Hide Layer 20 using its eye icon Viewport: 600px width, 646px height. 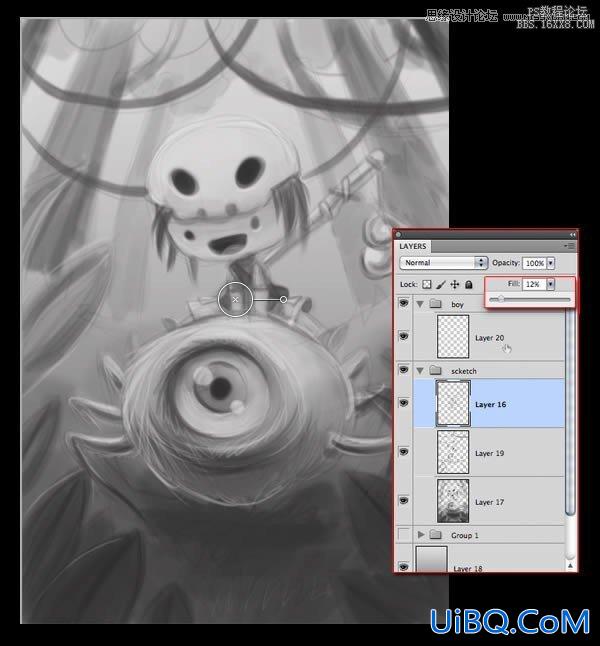point(404,337)
